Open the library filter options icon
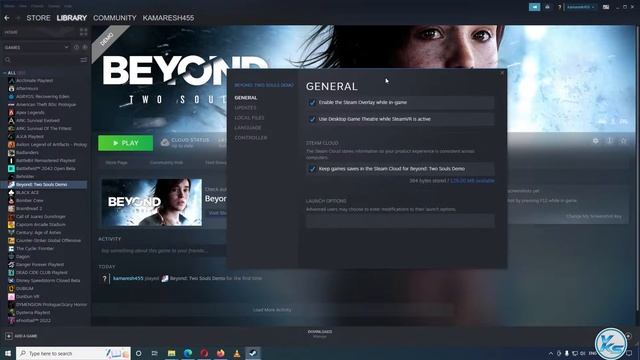Viewport: 640px width, 360px height. 84,60
